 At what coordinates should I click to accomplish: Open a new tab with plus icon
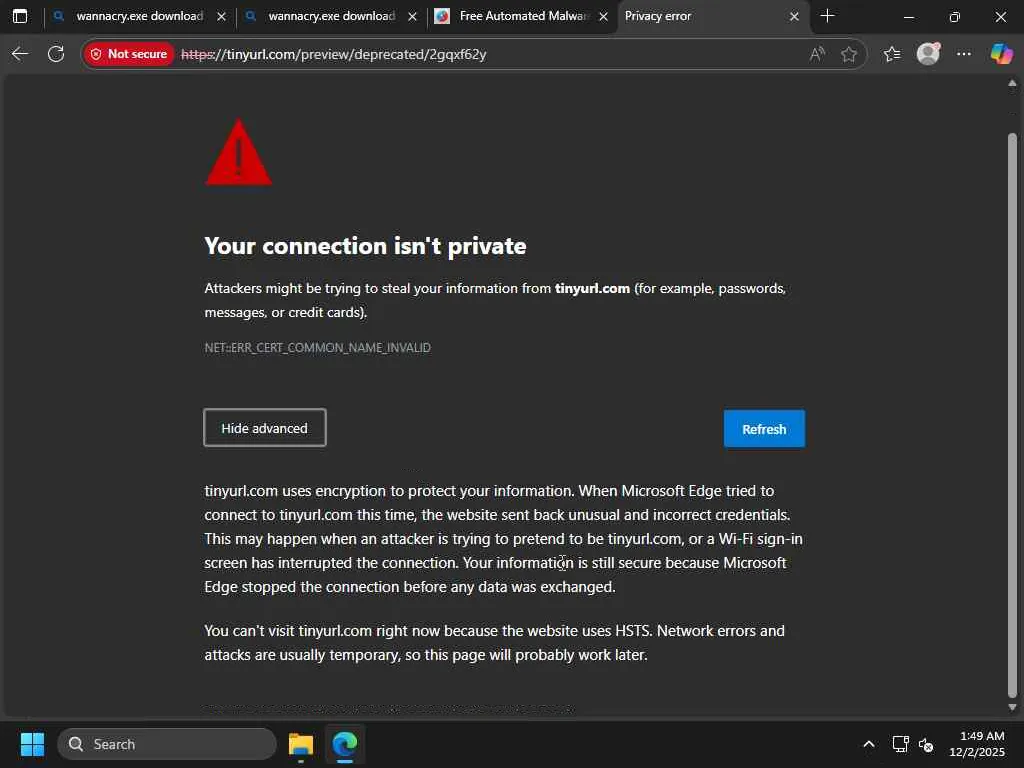(x=827, y=16)
